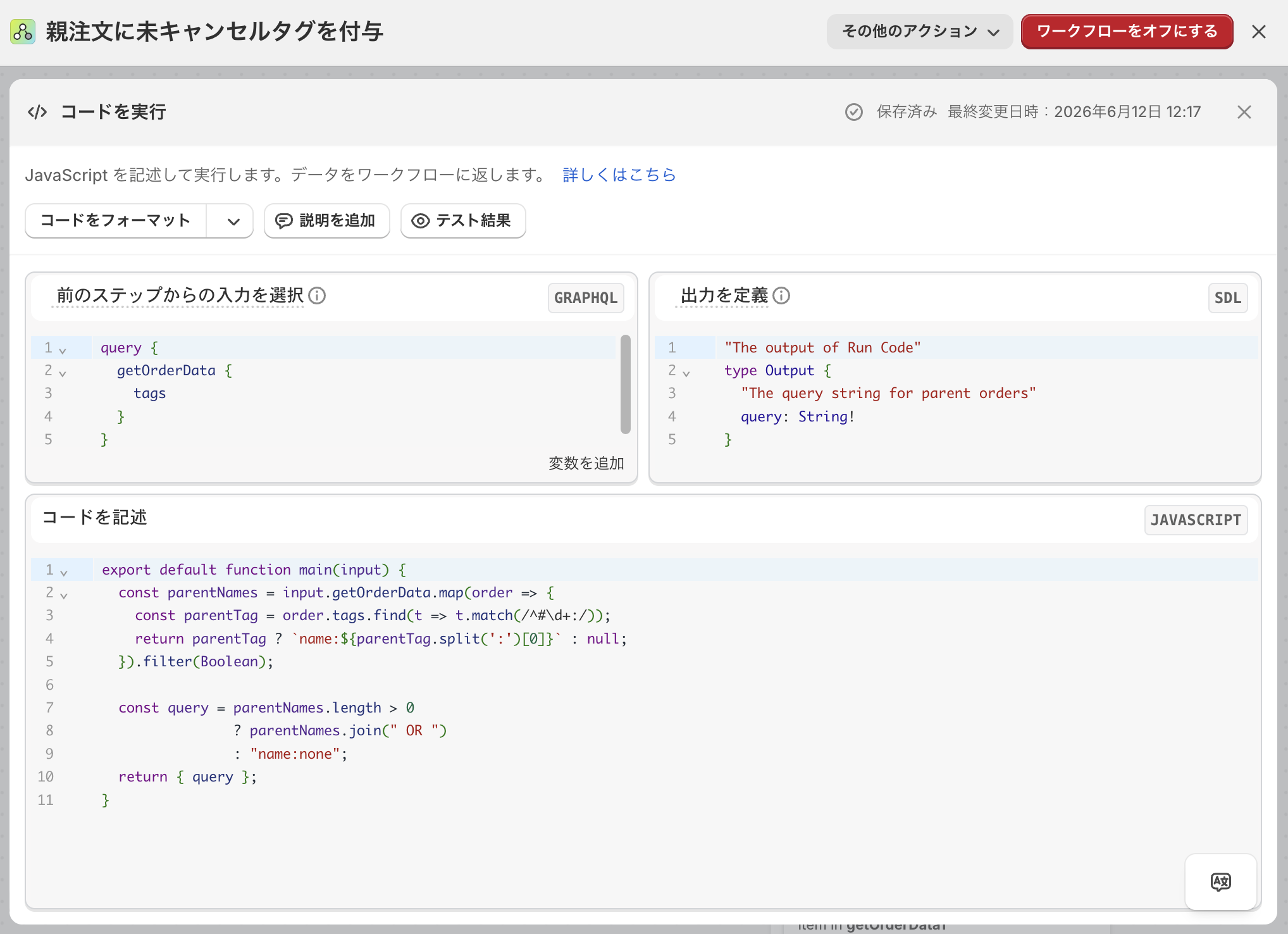Click 説明を追加 button
Screen dimensions: 1288x934
pos(326,220)
